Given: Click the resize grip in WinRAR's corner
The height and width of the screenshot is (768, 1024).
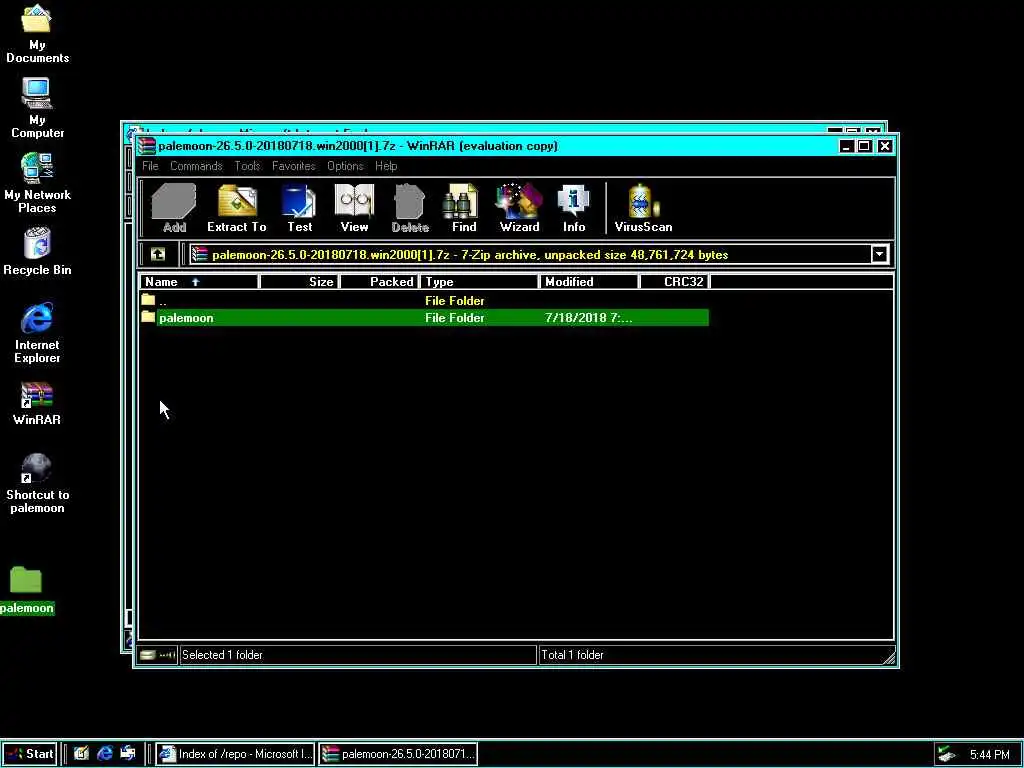Looking at the screenshot, I should coord(888,657).
